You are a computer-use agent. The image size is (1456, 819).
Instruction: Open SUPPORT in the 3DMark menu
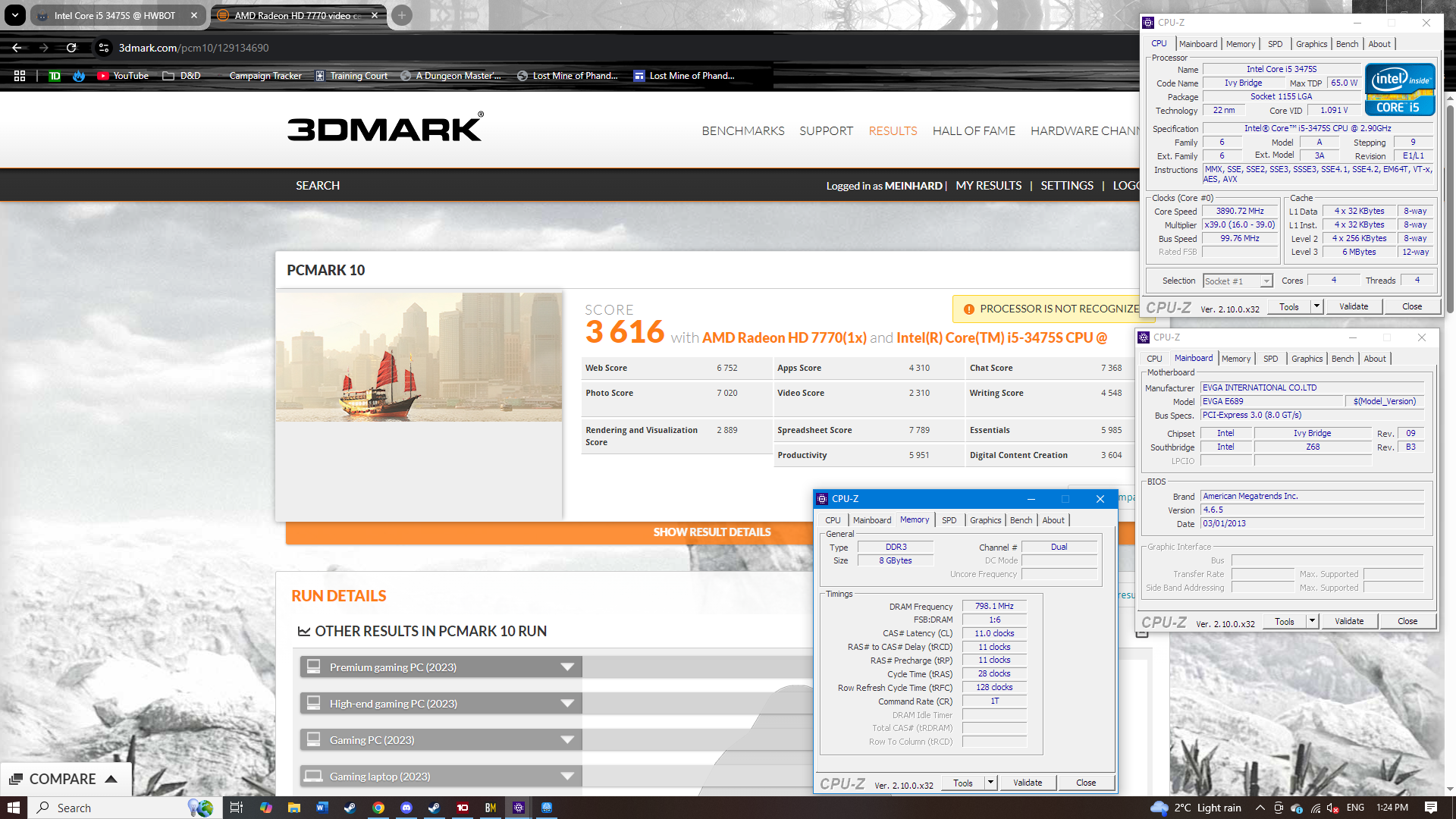tap(826, 131)
